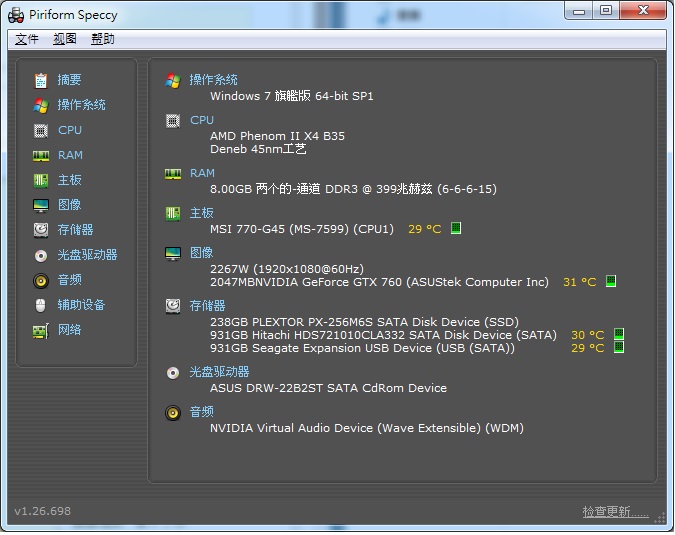Click the Windows 7 旗舰版 64-bit SP1 text
Viewport: 675px width, 535px height.
point(291,96)
